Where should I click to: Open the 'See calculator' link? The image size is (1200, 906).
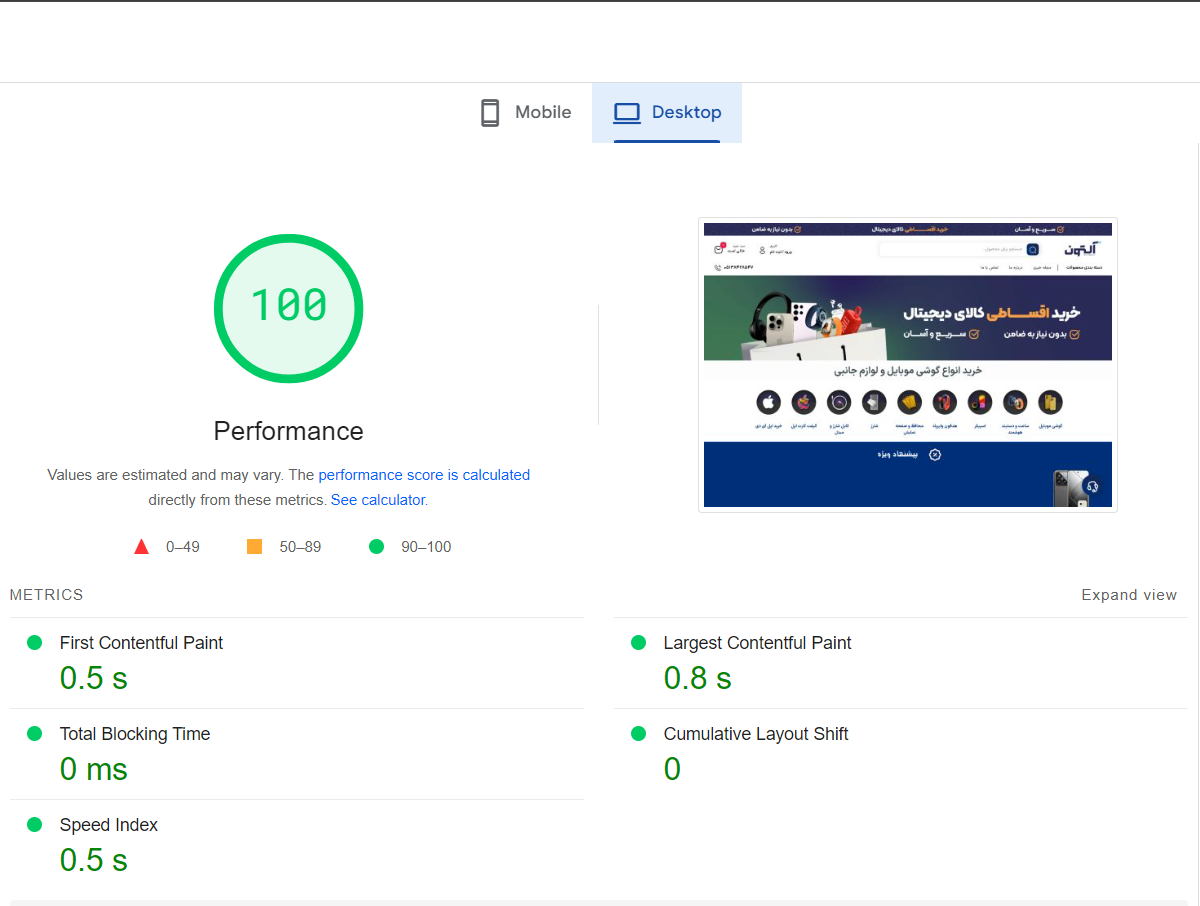pos(378,500)
